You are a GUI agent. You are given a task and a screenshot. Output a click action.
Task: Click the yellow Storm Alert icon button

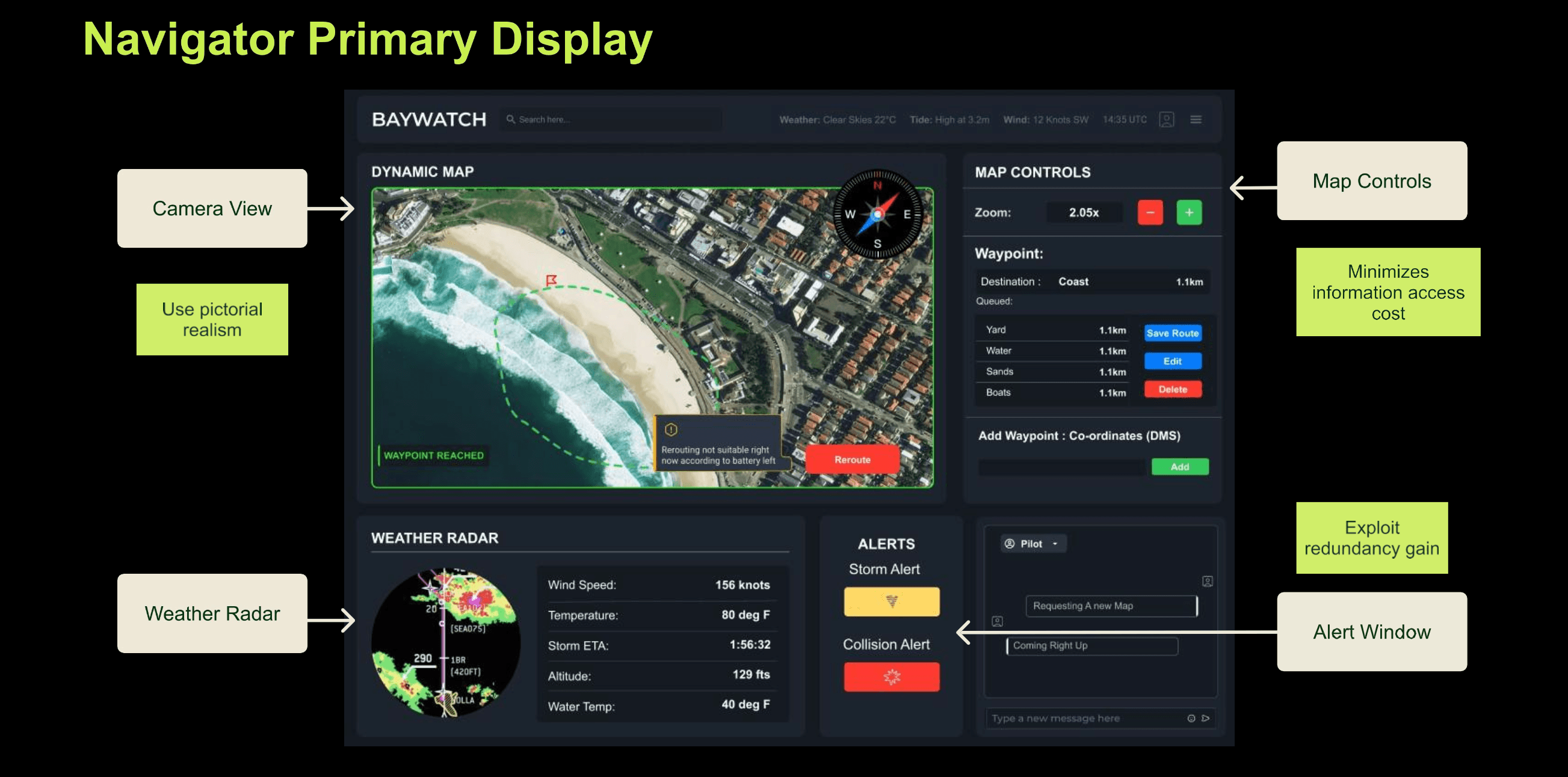[891, 601]
